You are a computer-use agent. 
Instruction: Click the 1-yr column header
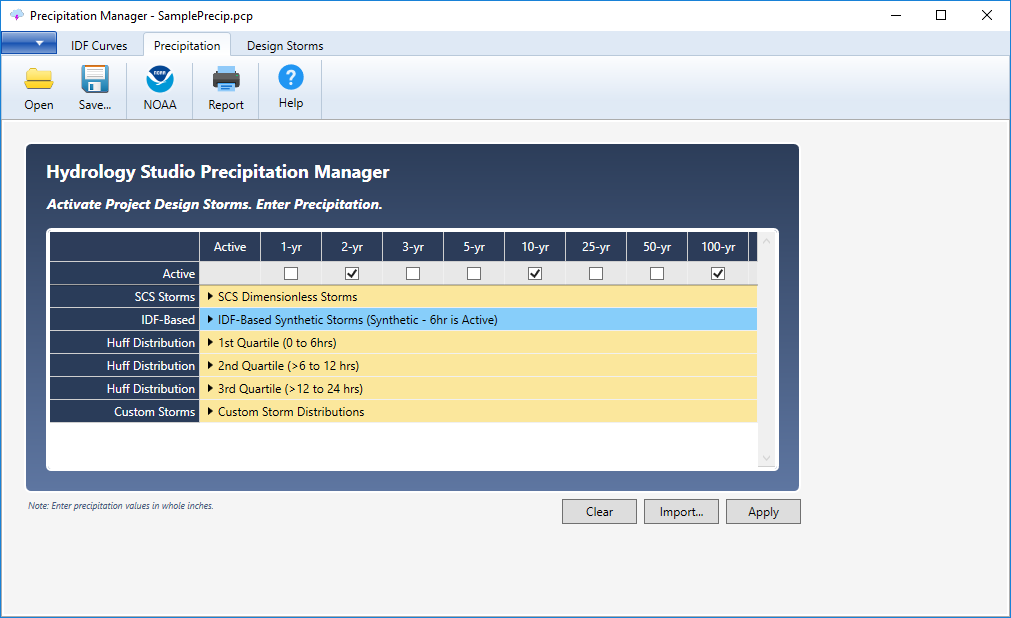[291, 247]
